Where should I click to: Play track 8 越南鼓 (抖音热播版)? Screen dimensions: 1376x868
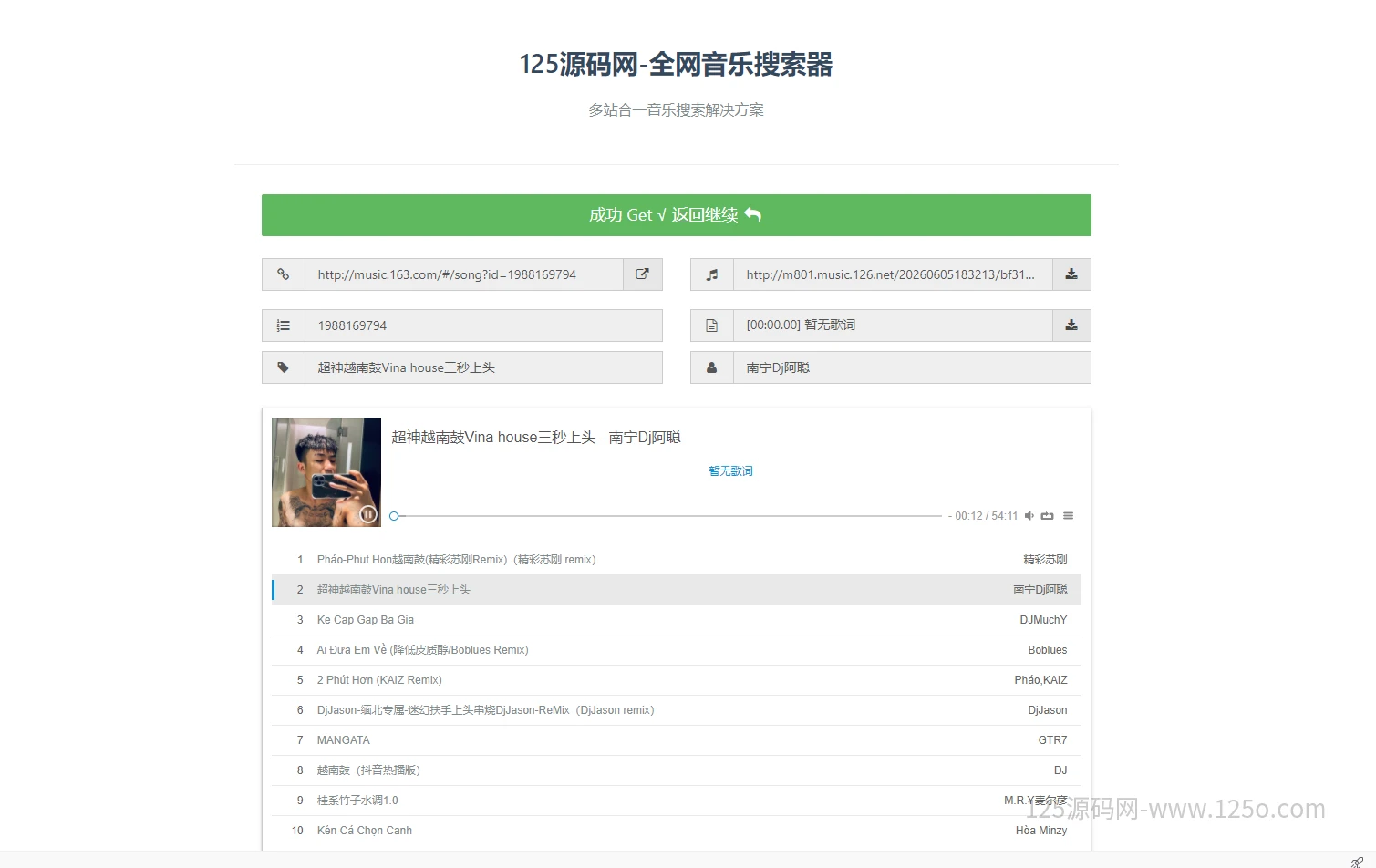point(677,770)
